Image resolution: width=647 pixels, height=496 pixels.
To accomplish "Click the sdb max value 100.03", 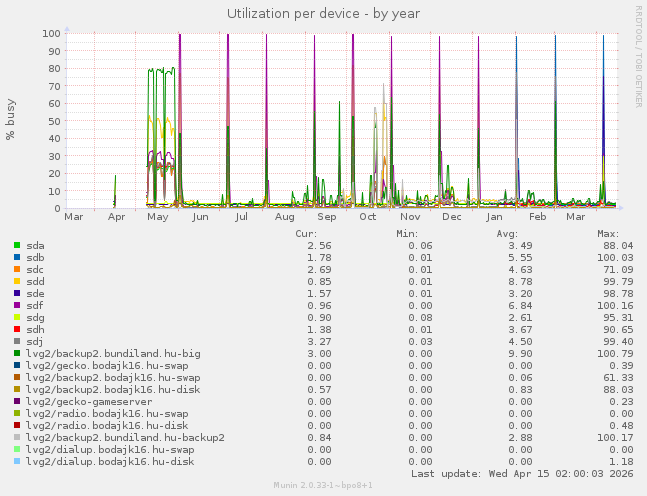I will [x=615, y=258].
